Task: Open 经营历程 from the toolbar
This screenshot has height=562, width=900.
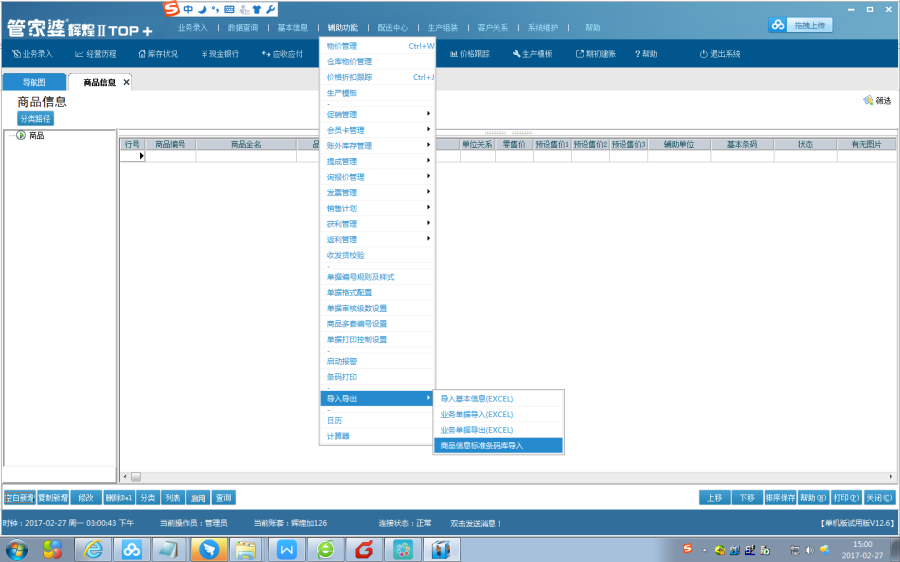Action: coord(96,53)
